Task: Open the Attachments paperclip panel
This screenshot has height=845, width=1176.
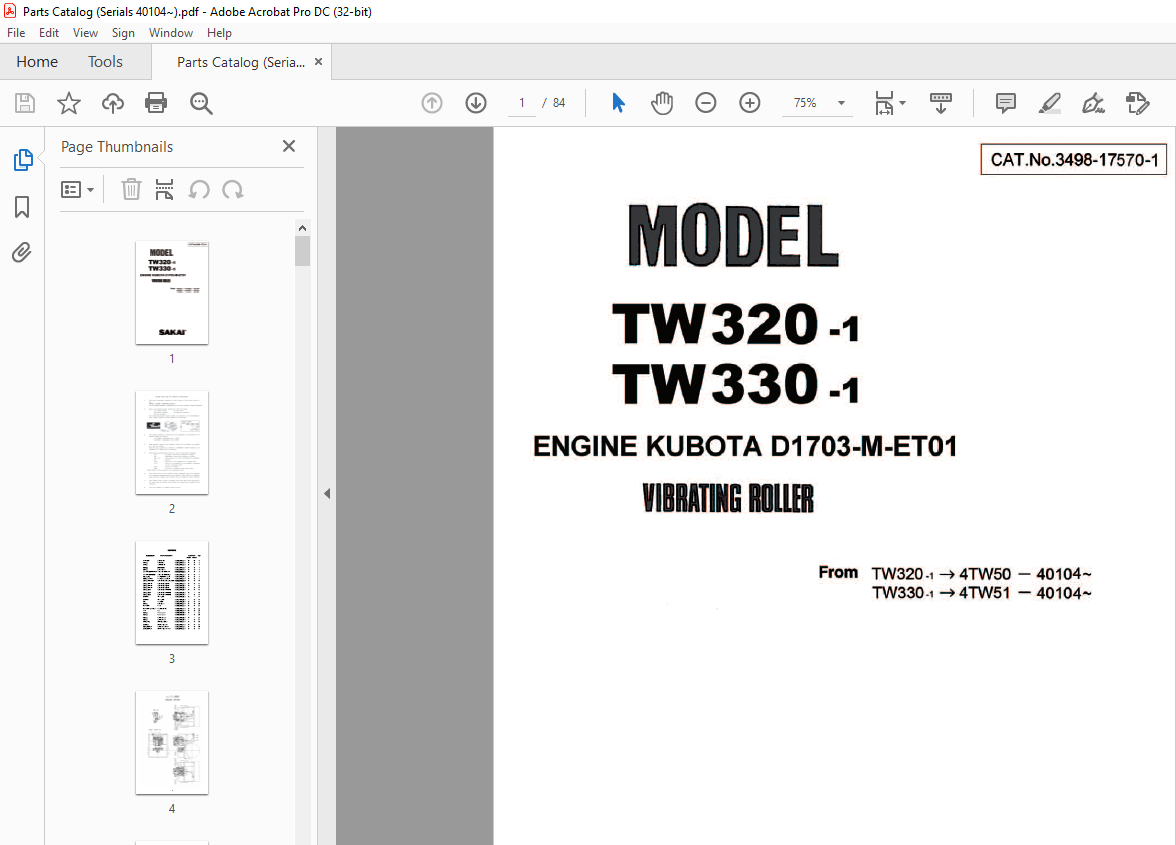Action: coord(22,253)
